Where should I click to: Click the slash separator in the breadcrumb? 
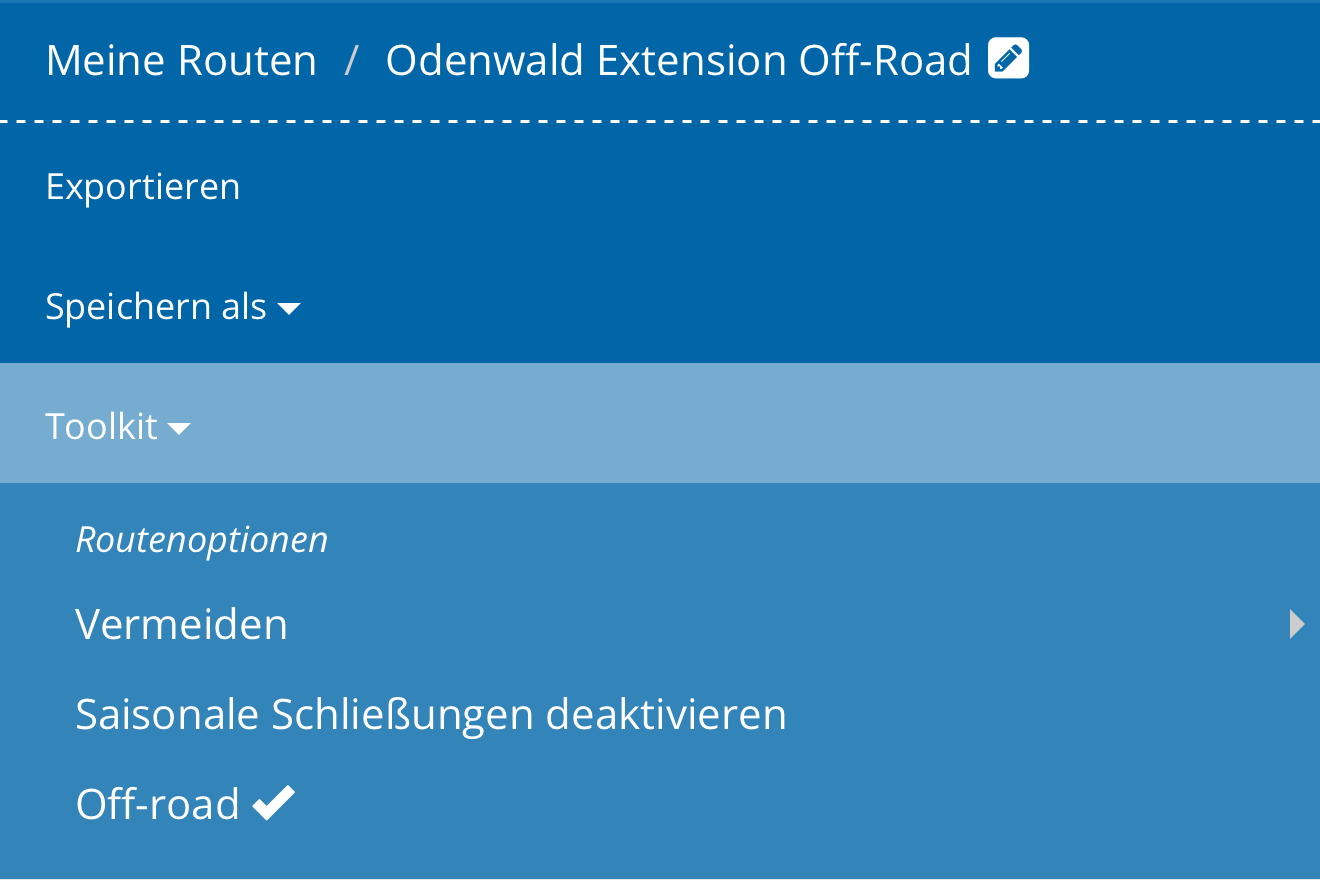pos(351,61)
